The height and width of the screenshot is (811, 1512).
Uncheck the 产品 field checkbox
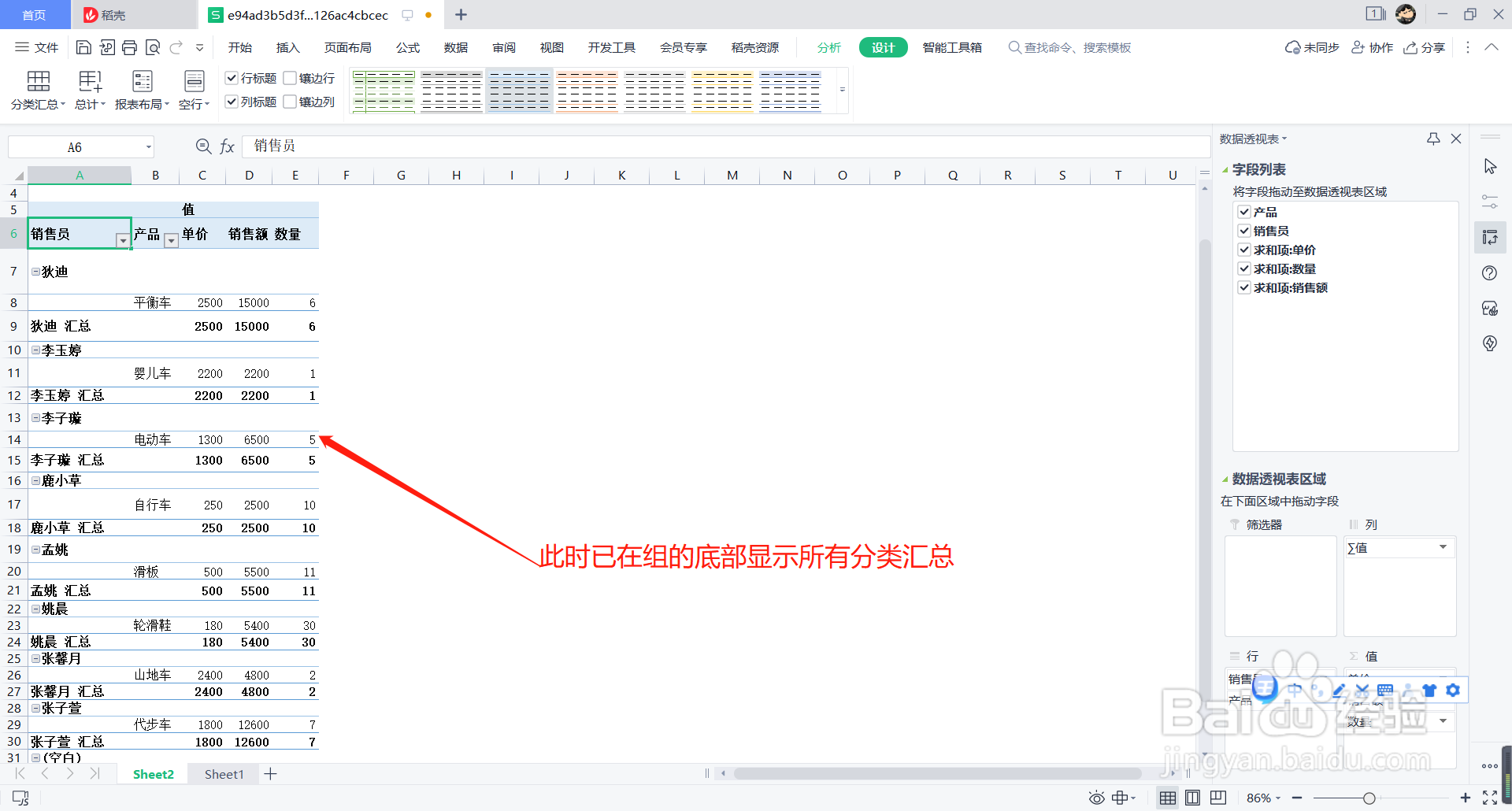coord(1244,212)
